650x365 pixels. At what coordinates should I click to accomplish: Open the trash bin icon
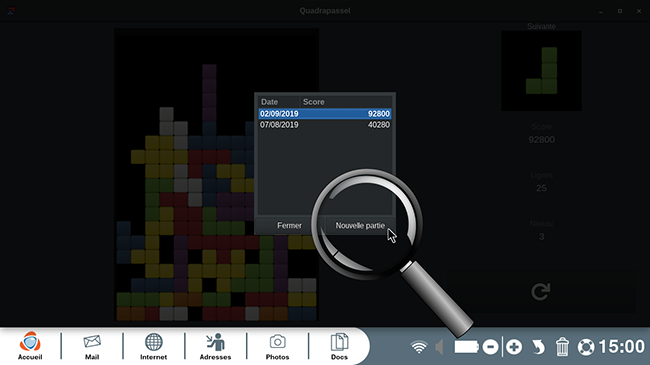(562, 346)
